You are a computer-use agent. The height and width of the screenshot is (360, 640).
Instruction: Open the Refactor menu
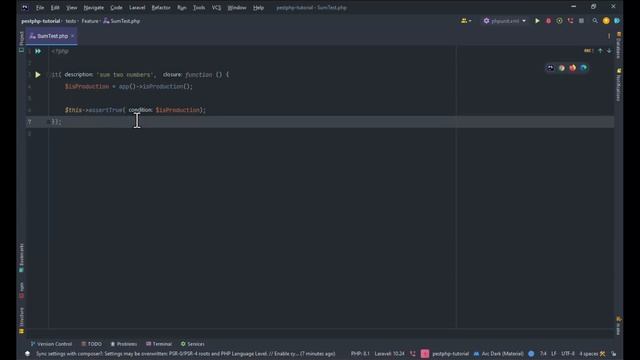pyautogui.click(x=161, y=7)
